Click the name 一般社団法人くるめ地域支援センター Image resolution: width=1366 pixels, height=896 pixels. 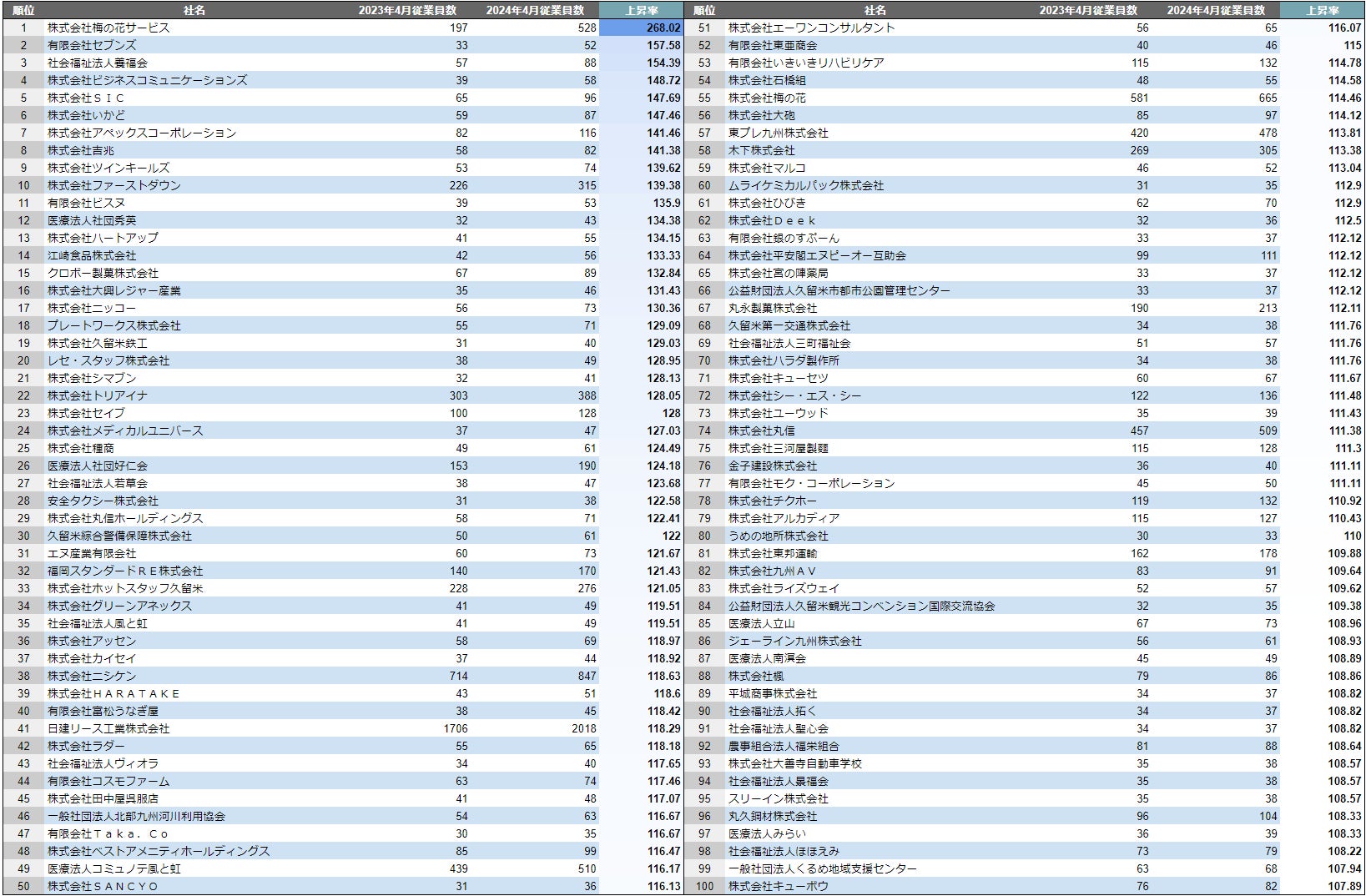pos(823,868)
